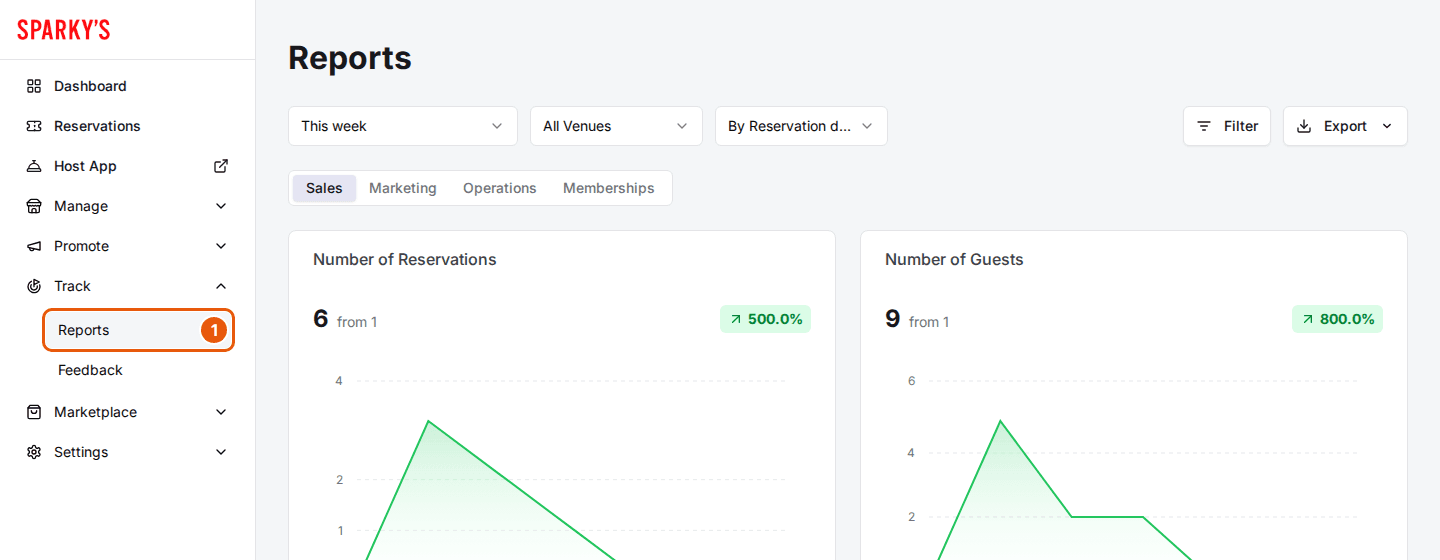Viewport: 1440px width, 560px height.
Task: Click the Host App link text
Action: 85,166
